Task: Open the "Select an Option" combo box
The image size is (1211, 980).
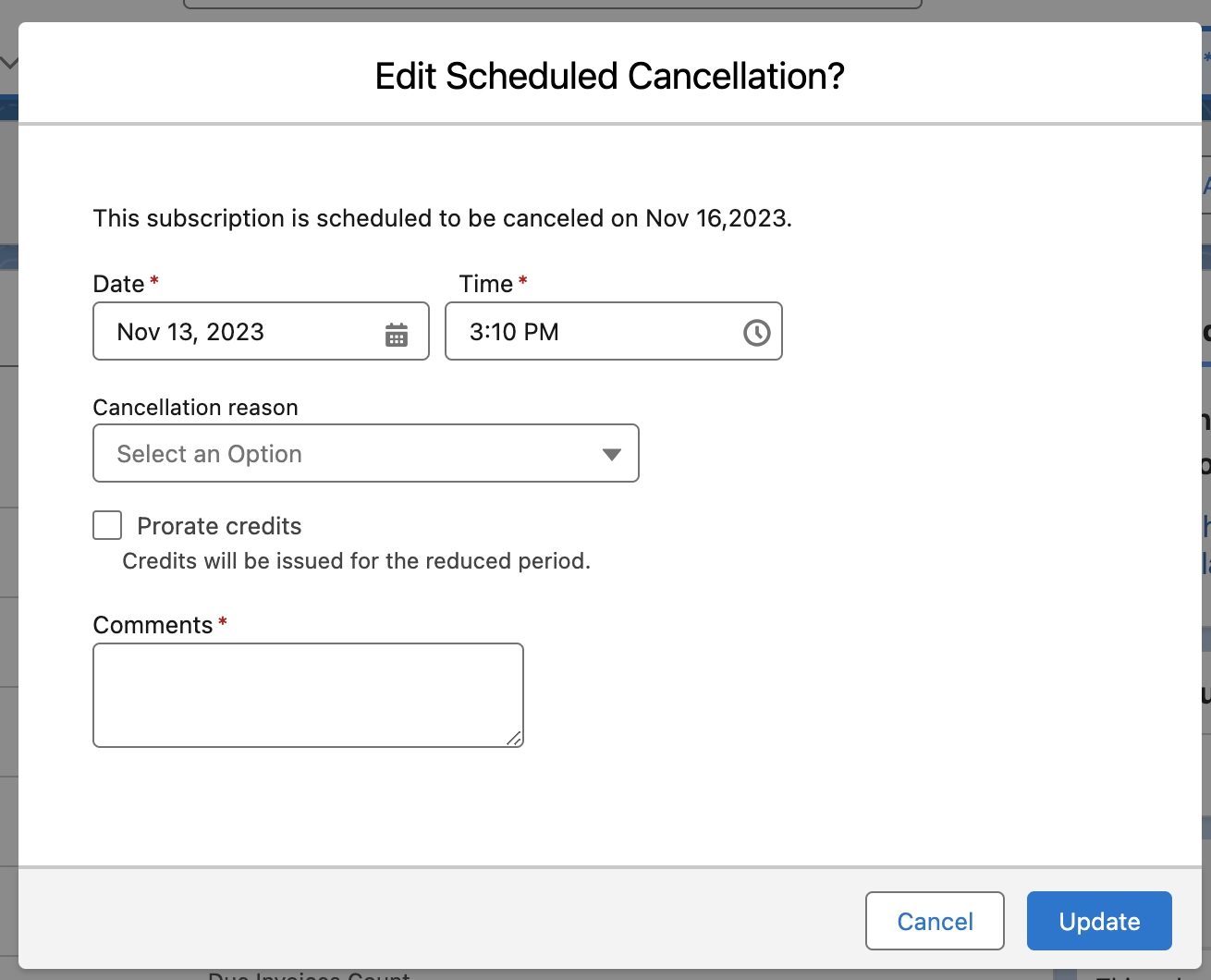Action: [x=351, y=454]
